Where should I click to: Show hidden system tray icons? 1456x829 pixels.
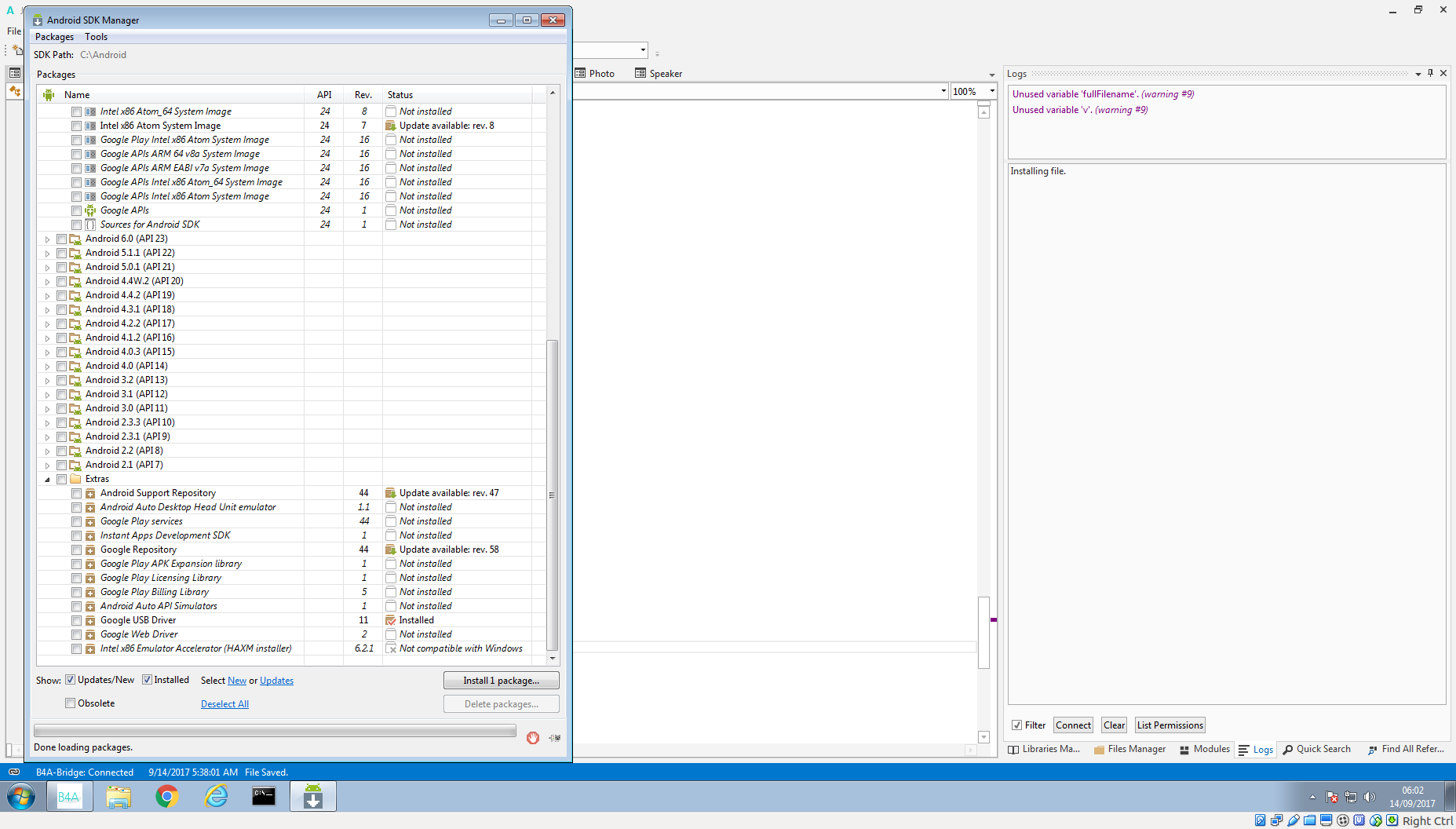click(x=1312, y=797)
